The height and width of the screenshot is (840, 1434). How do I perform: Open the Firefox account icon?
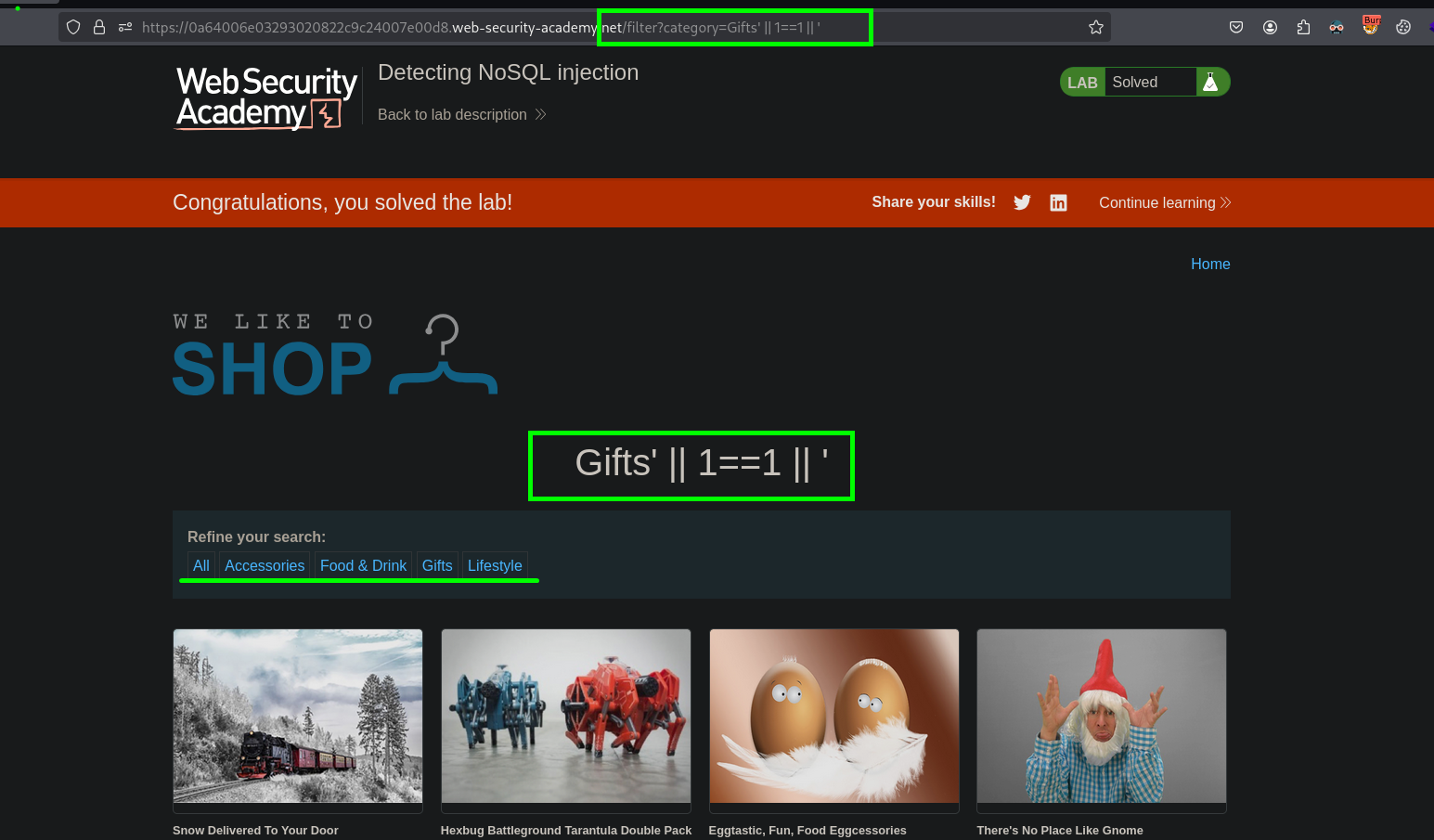coord(1270,27)
